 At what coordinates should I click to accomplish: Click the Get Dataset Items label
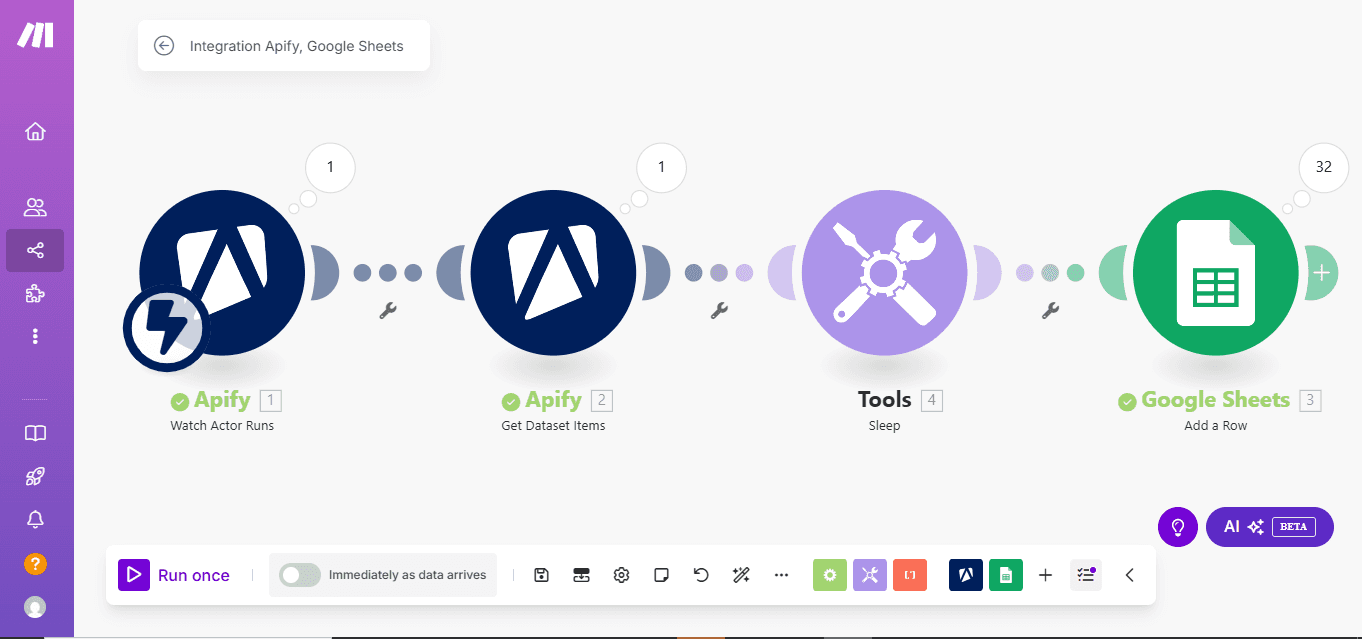553,426
